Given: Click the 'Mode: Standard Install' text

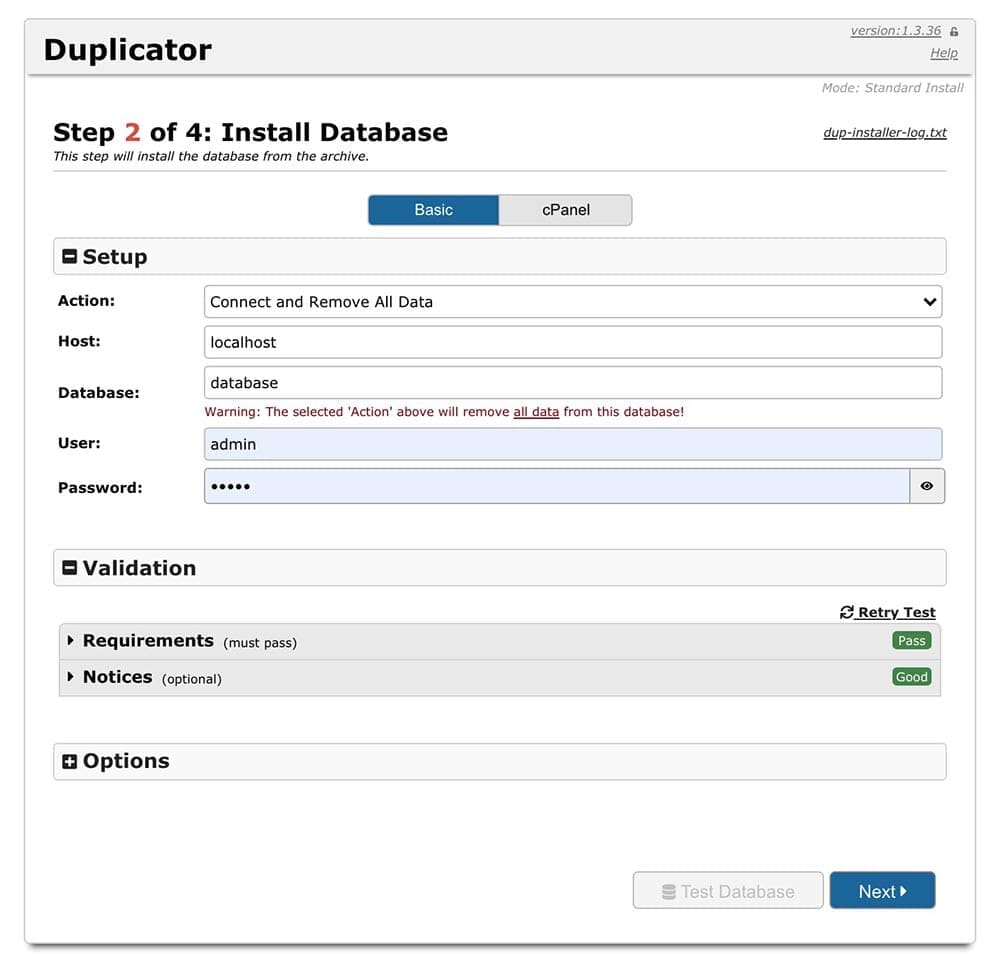Looking at the screenshot, I should pos(892,87).
